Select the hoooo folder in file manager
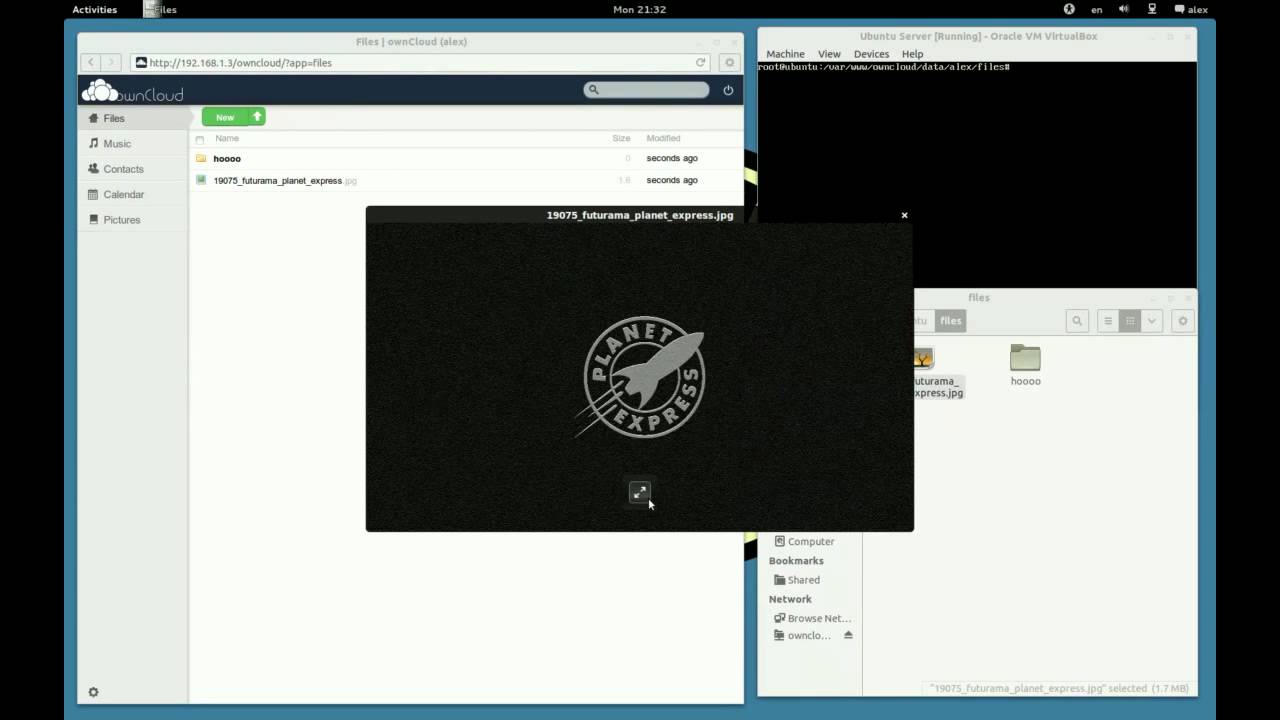Image resolution: width=1280 pixels, height=720 pixels. pos(1025,365)
